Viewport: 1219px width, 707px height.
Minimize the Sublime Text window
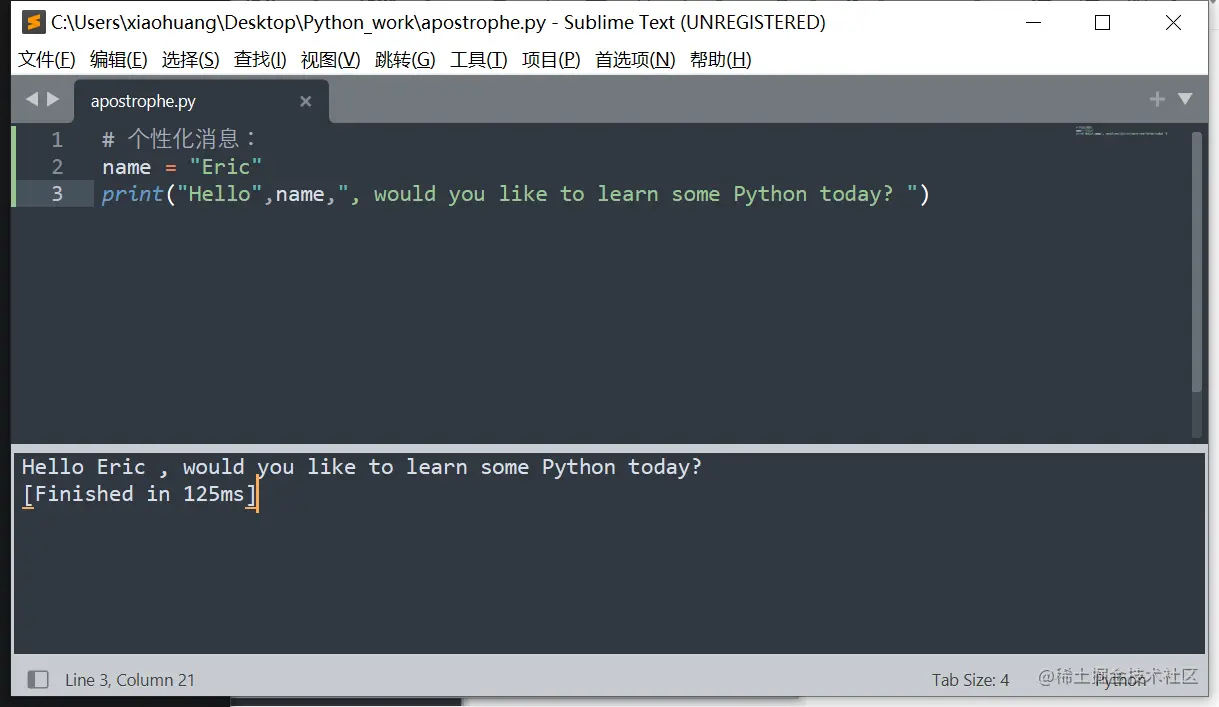[x=1033, y=22]
